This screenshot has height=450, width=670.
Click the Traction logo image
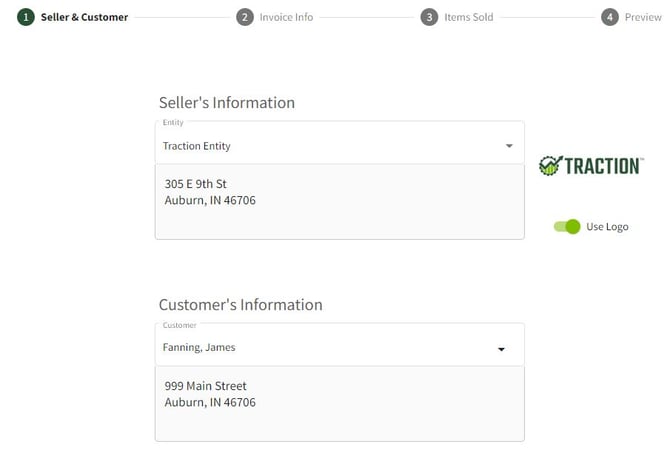(x=590, y=166)
